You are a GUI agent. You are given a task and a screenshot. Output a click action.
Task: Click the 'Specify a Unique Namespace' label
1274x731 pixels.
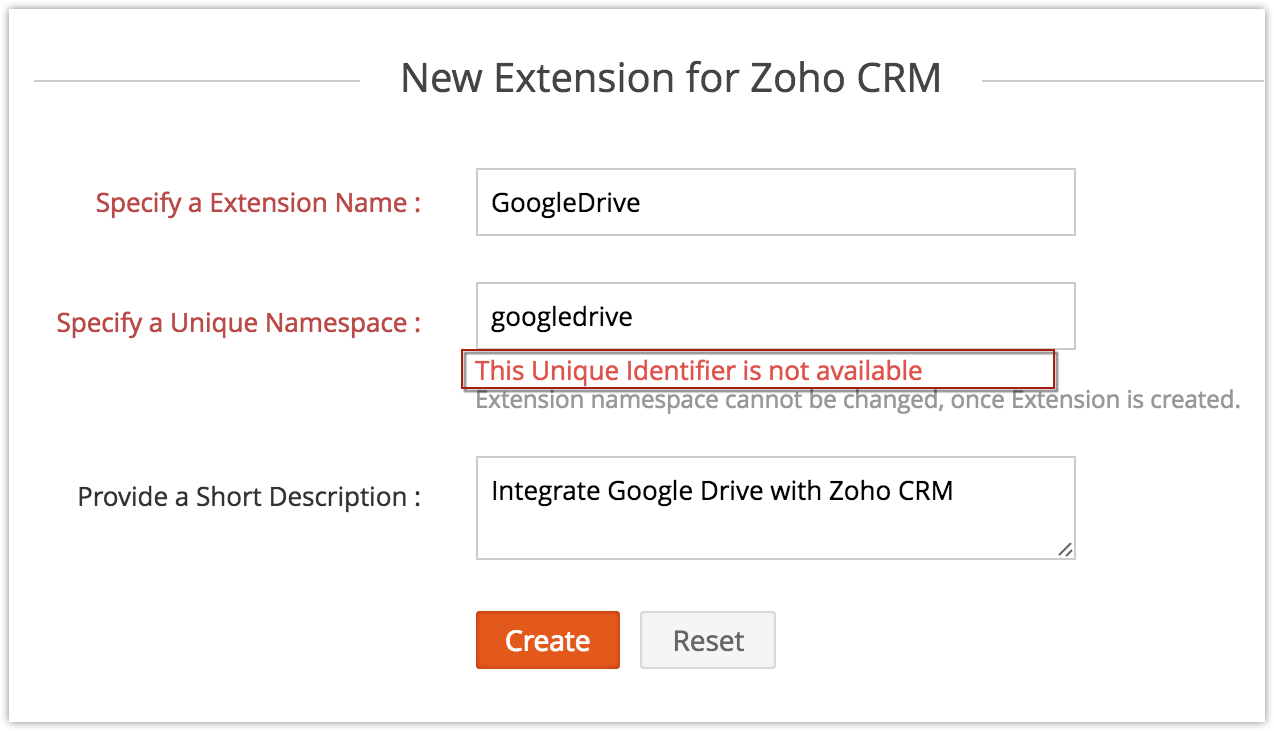click(x=239, y=323)
